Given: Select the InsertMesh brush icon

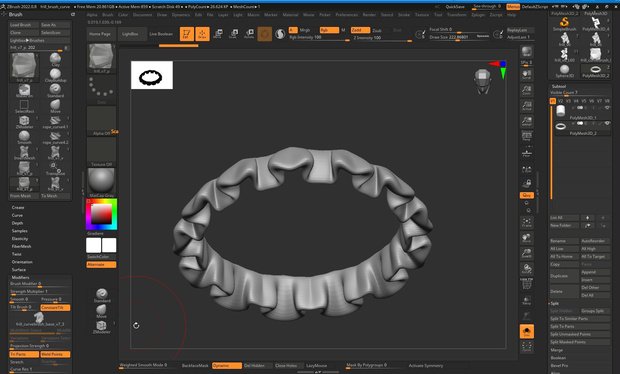Looking at the screenshot, I should [24, 153].
